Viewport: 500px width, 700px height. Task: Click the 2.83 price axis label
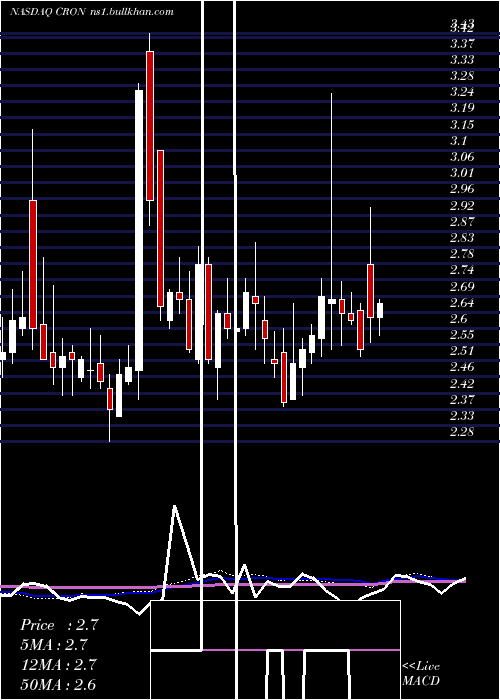pos(462,238)
